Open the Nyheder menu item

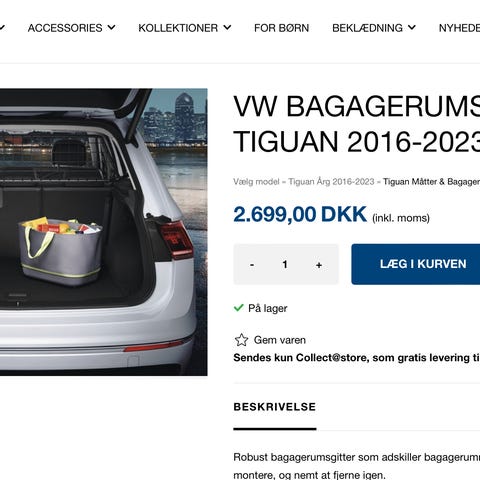coord(459,28)
